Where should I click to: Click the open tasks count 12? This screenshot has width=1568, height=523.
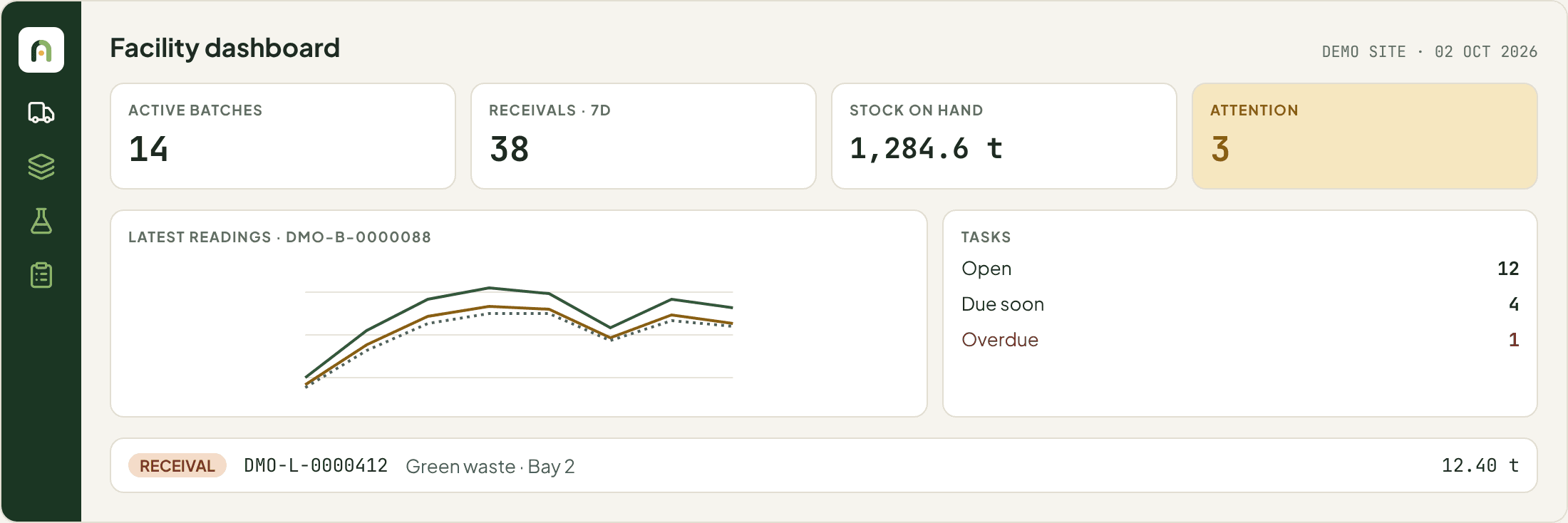click(x=1508, y=269)
